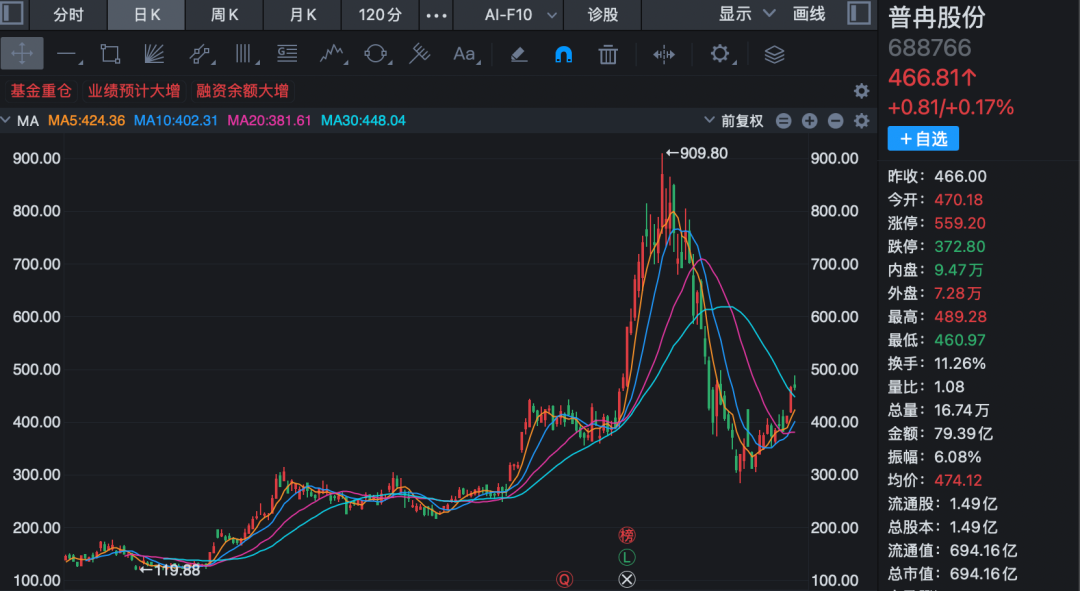
Task: Click the 业绩预计大增 tag
Action: click(x=134, y=91)
